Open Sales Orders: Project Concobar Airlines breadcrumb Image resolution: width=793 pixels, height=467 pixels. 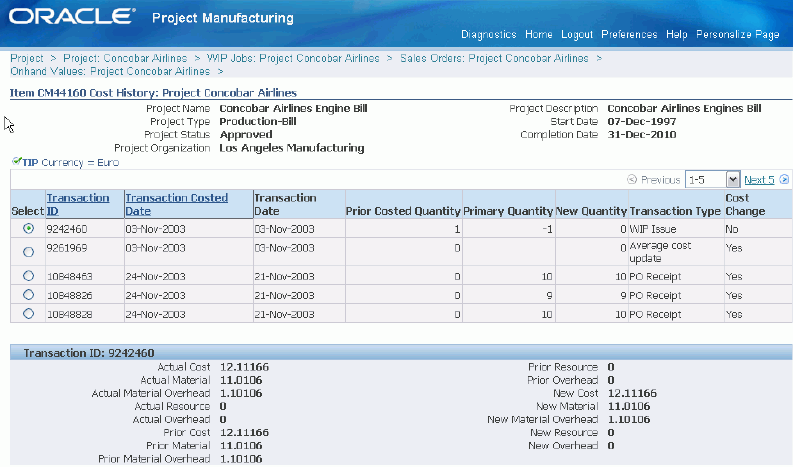tap(494, 58)
